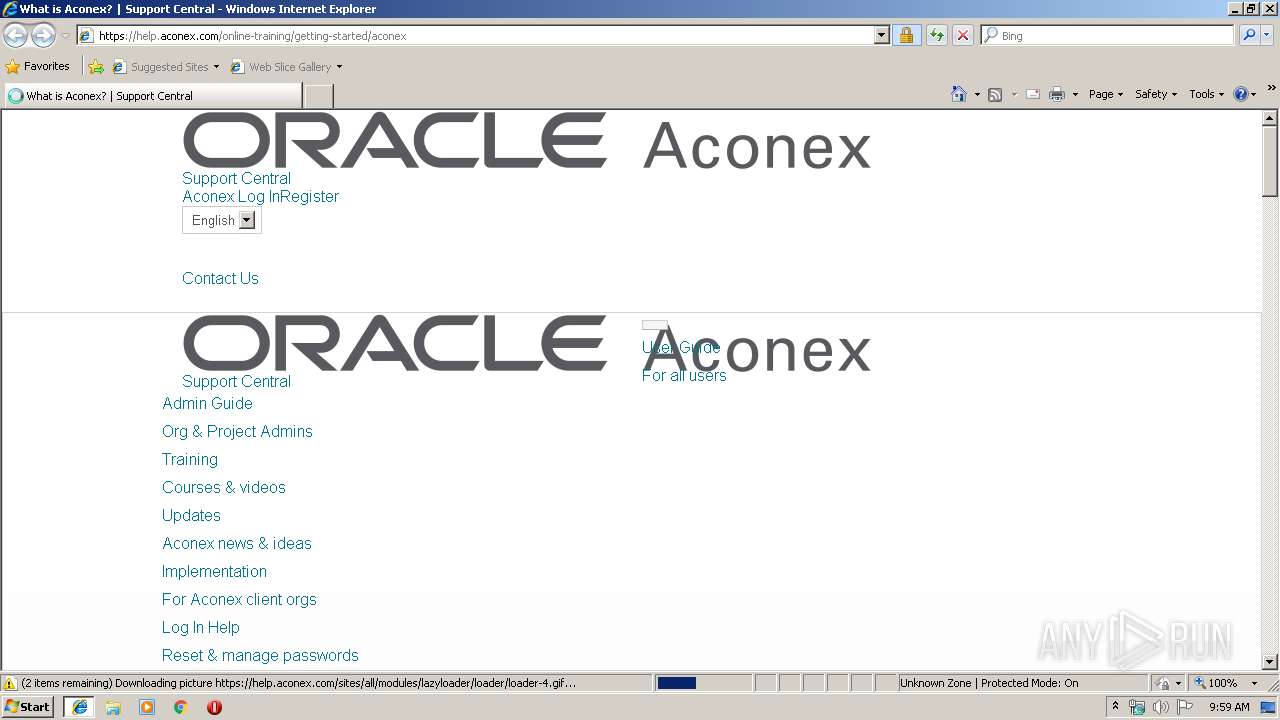Open the For all users link
This screenshot has height=720, width=1280.
click(684, 375)
